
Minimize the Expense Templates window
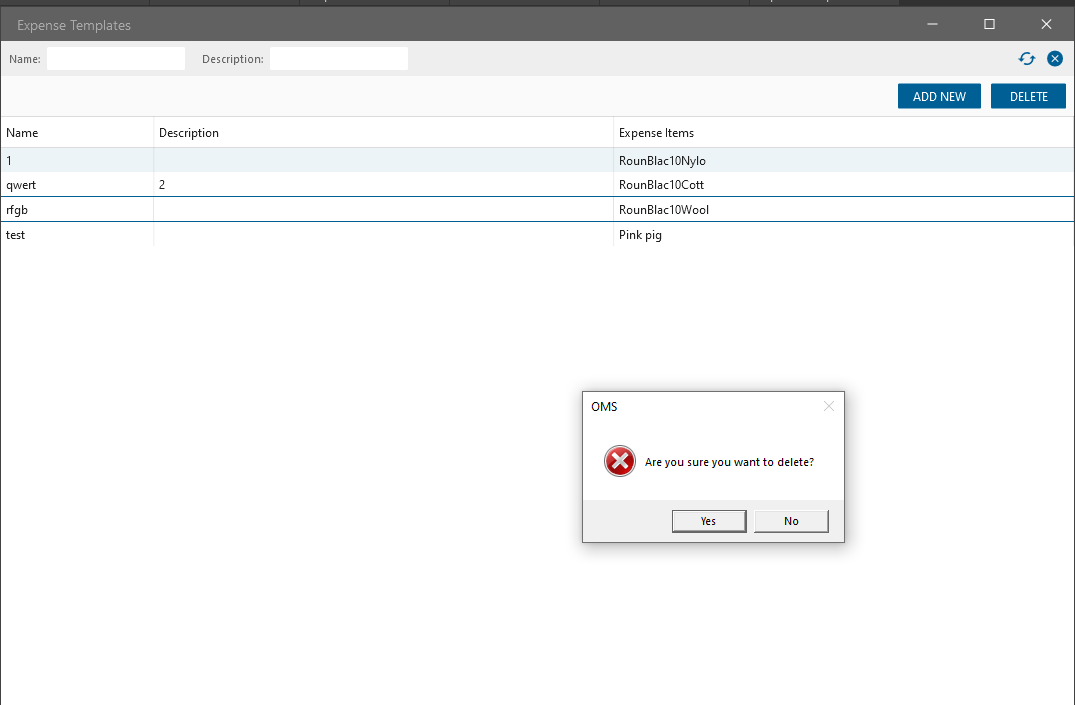931,24
